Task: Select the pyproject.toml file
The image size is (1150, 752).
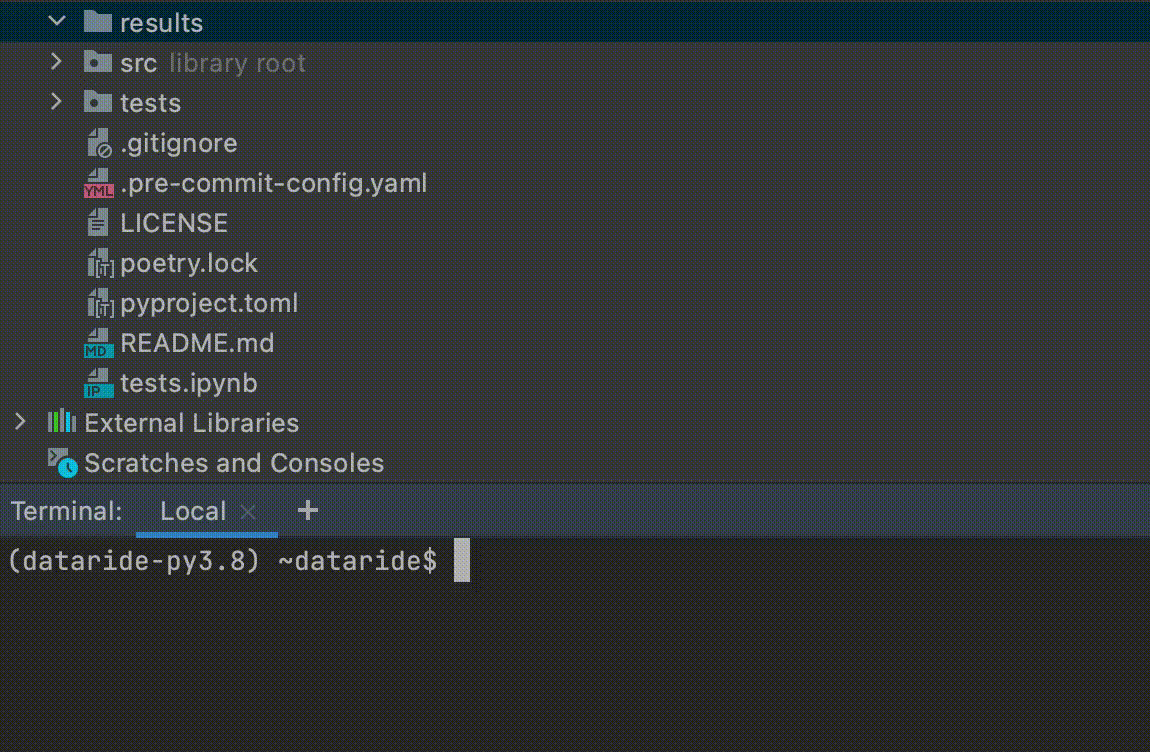Action: point(209,302)
